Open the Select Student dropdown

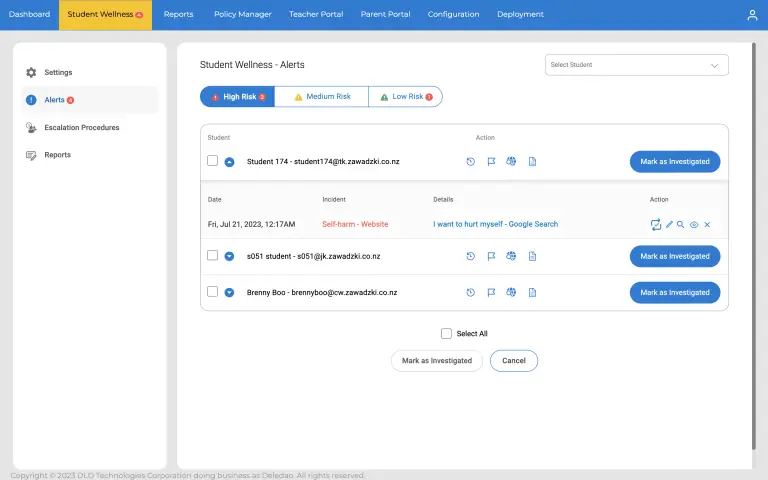[636, 65]
